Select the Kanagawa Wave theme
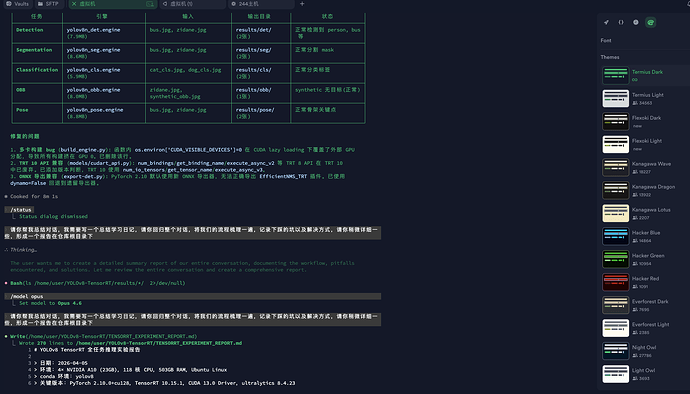 click(x=645, y=167)
